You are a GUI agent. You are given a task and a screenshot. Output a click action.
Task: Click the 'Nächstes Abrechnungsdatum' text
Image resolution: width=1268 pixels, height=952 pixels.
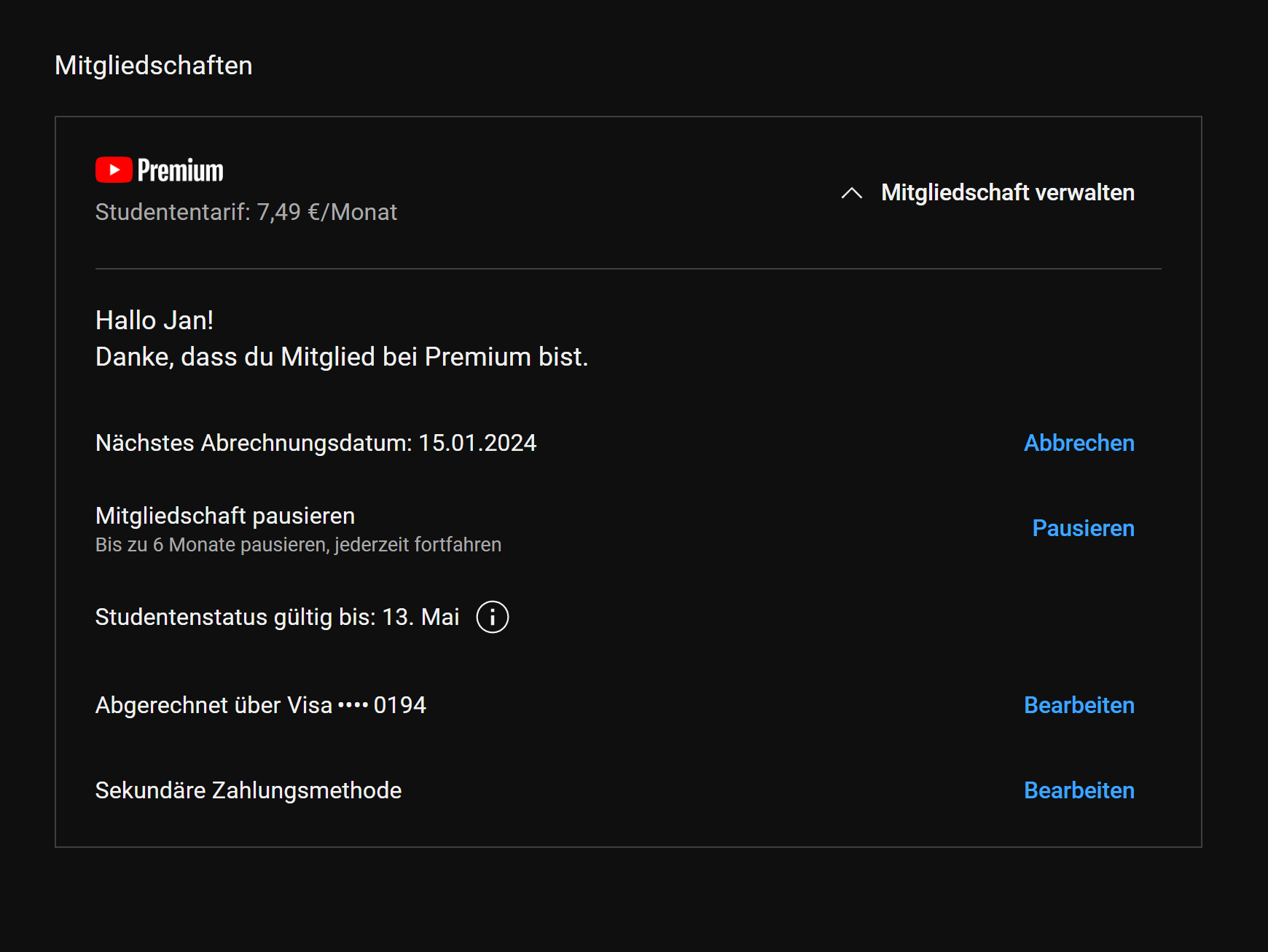point(254,443)
